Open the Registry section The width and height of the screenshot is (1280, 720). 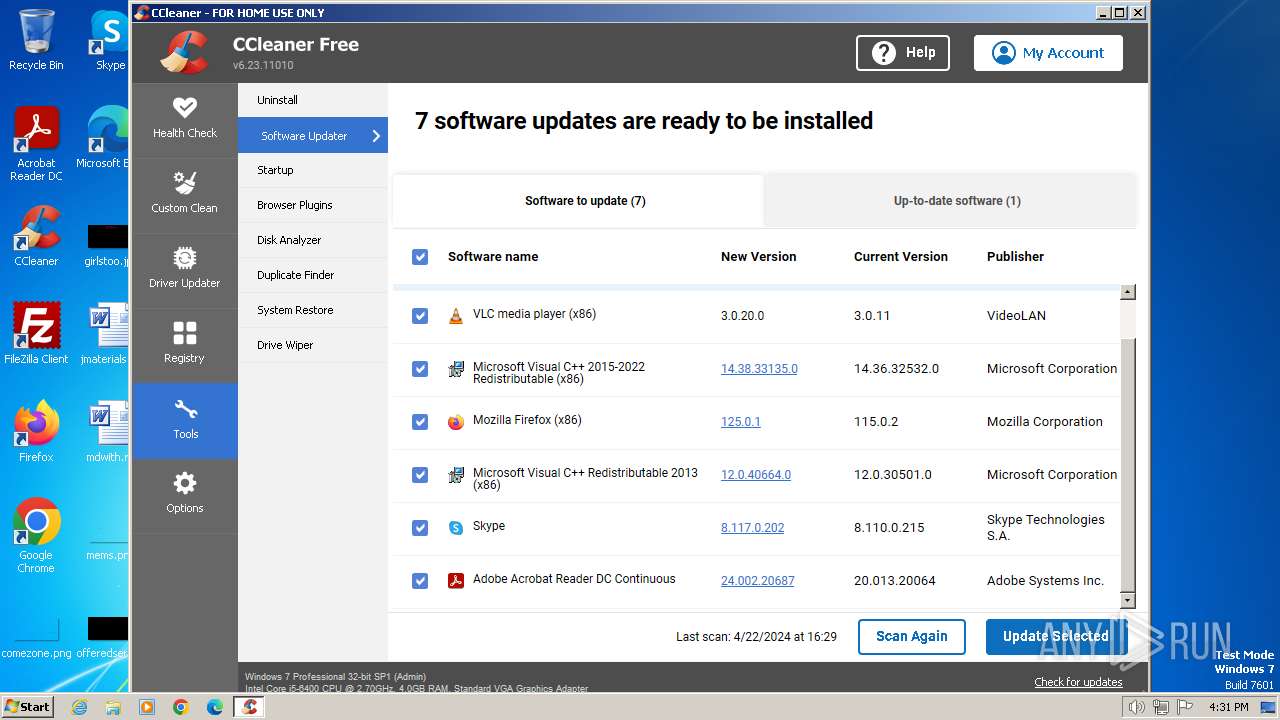185,343
